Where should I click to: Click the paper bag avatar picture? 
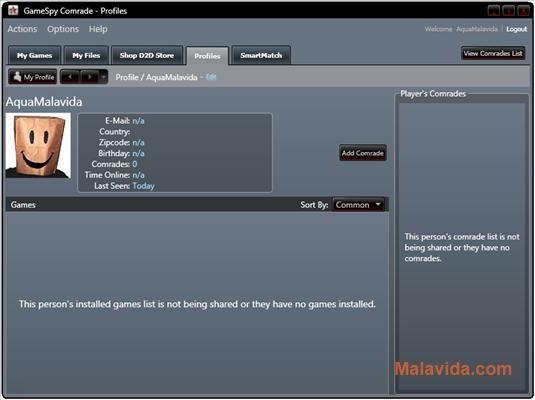pos(38,146)
